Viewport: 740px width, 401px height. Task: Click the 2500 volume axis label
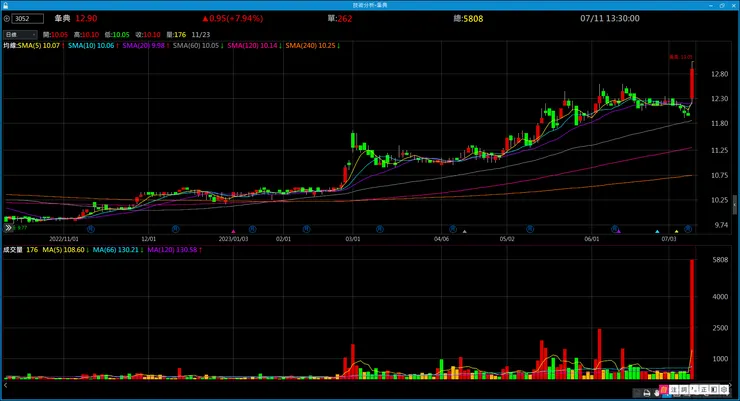coord(720,328)
